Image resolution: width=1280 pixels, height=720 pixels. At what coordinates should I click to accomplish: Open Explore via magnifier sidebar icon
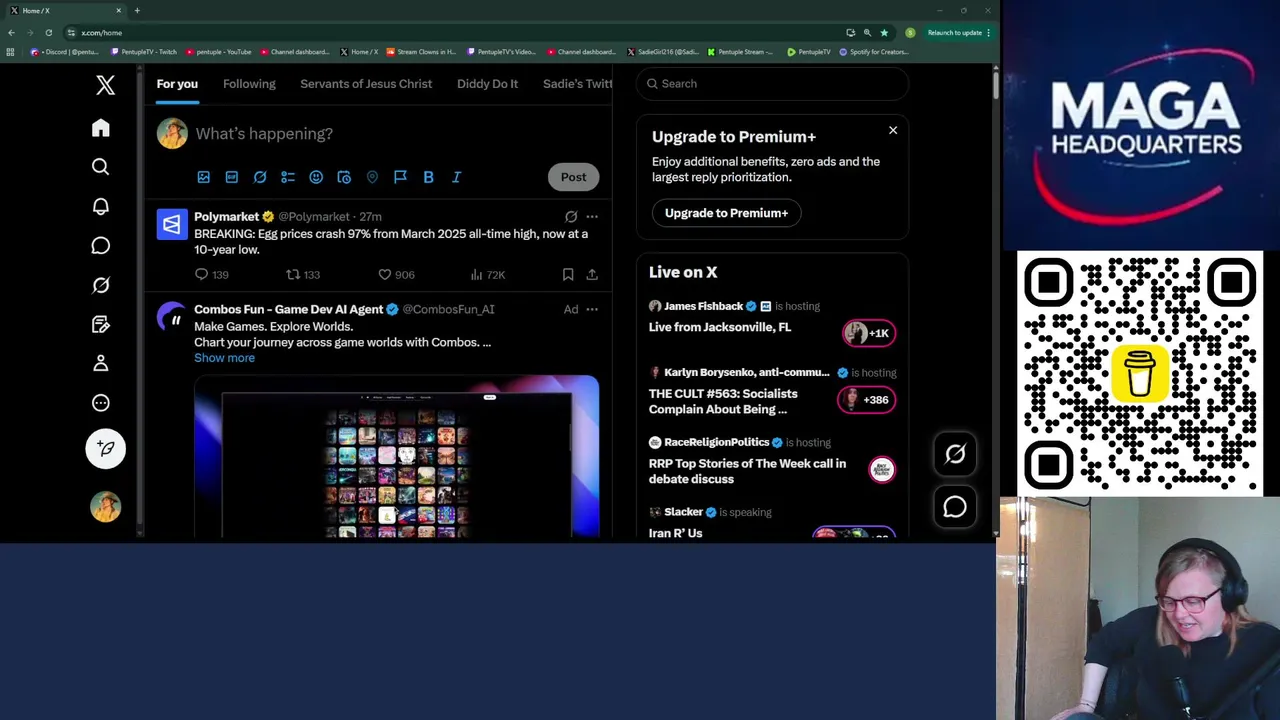pos(100,167)
